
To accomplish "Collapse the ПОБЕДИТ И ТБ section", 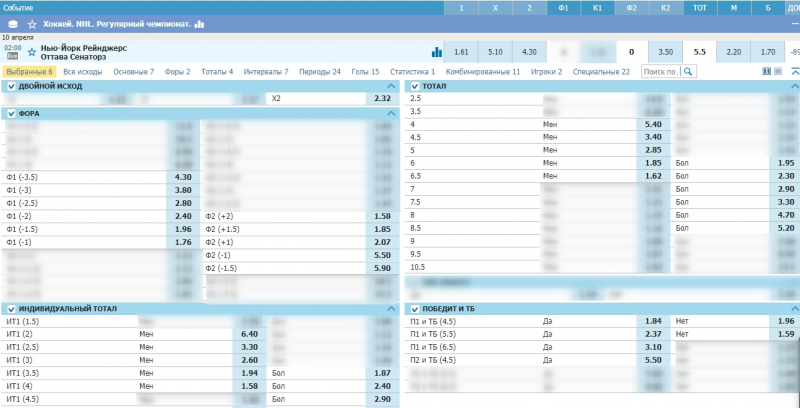I will tap(792, 309).
